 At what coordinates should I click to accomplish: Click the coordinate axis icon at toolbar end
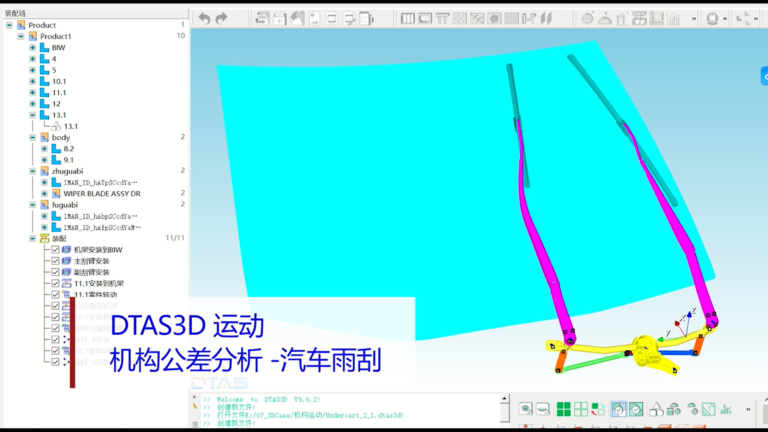pyautogui.click(x=743, y=19)
